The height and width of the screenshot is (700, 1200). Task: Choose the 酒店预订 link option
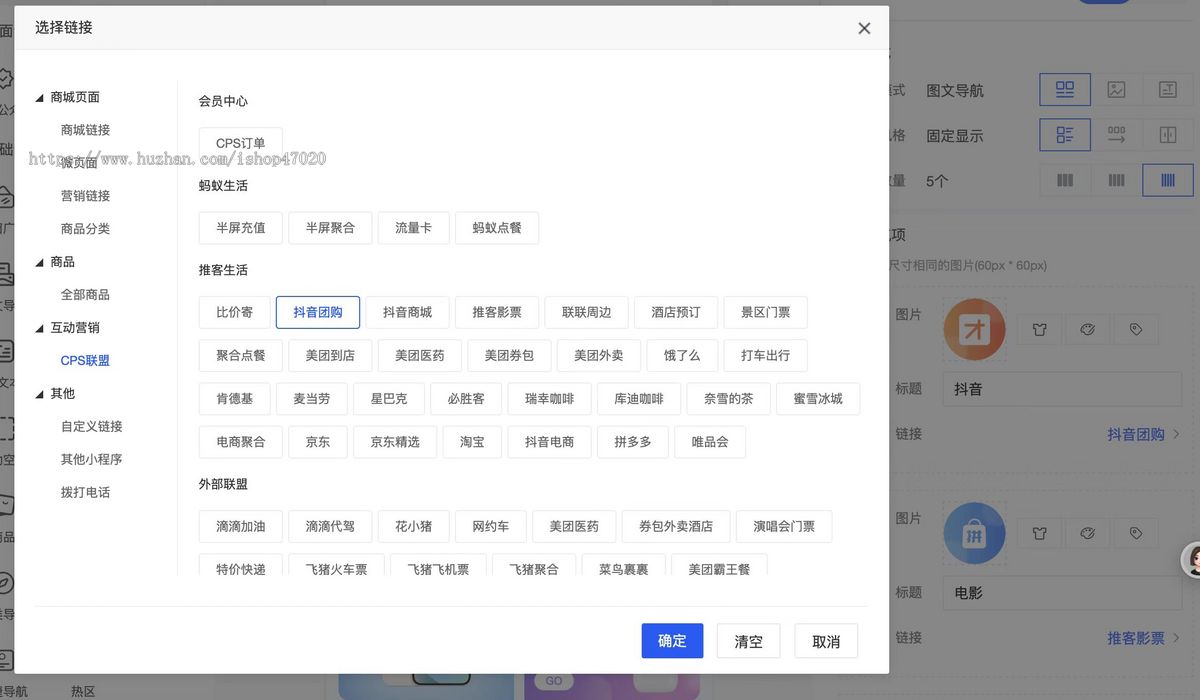pyautogui.click(x=676, y=312)
